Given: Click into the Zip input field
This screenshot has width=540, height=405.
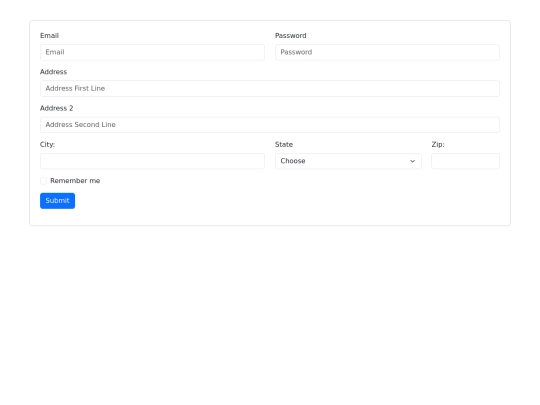Looking at the screenshot, I should click(x=465, y=161).
